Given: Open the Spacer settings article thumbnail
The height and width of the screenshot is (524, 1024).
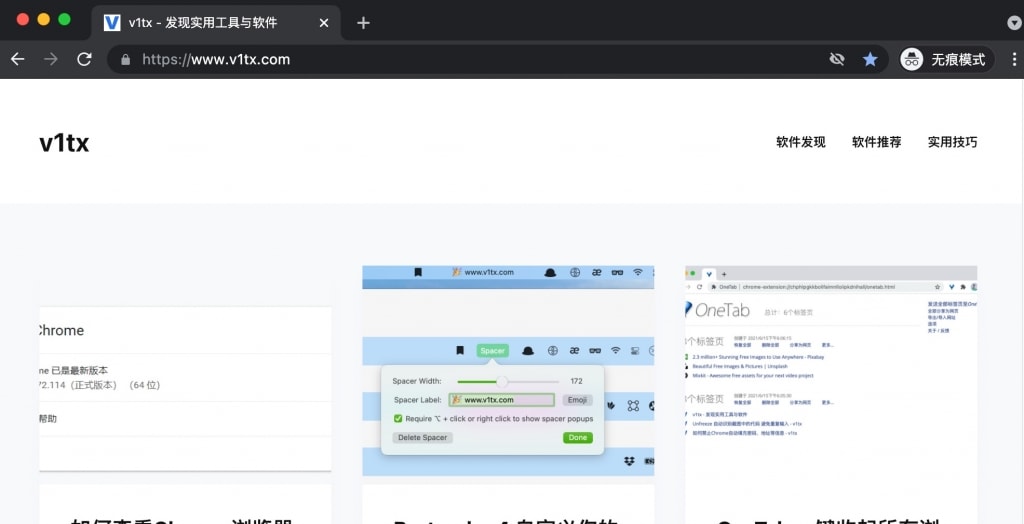Looking at the screenshot, I should click(x=508, y=369).
